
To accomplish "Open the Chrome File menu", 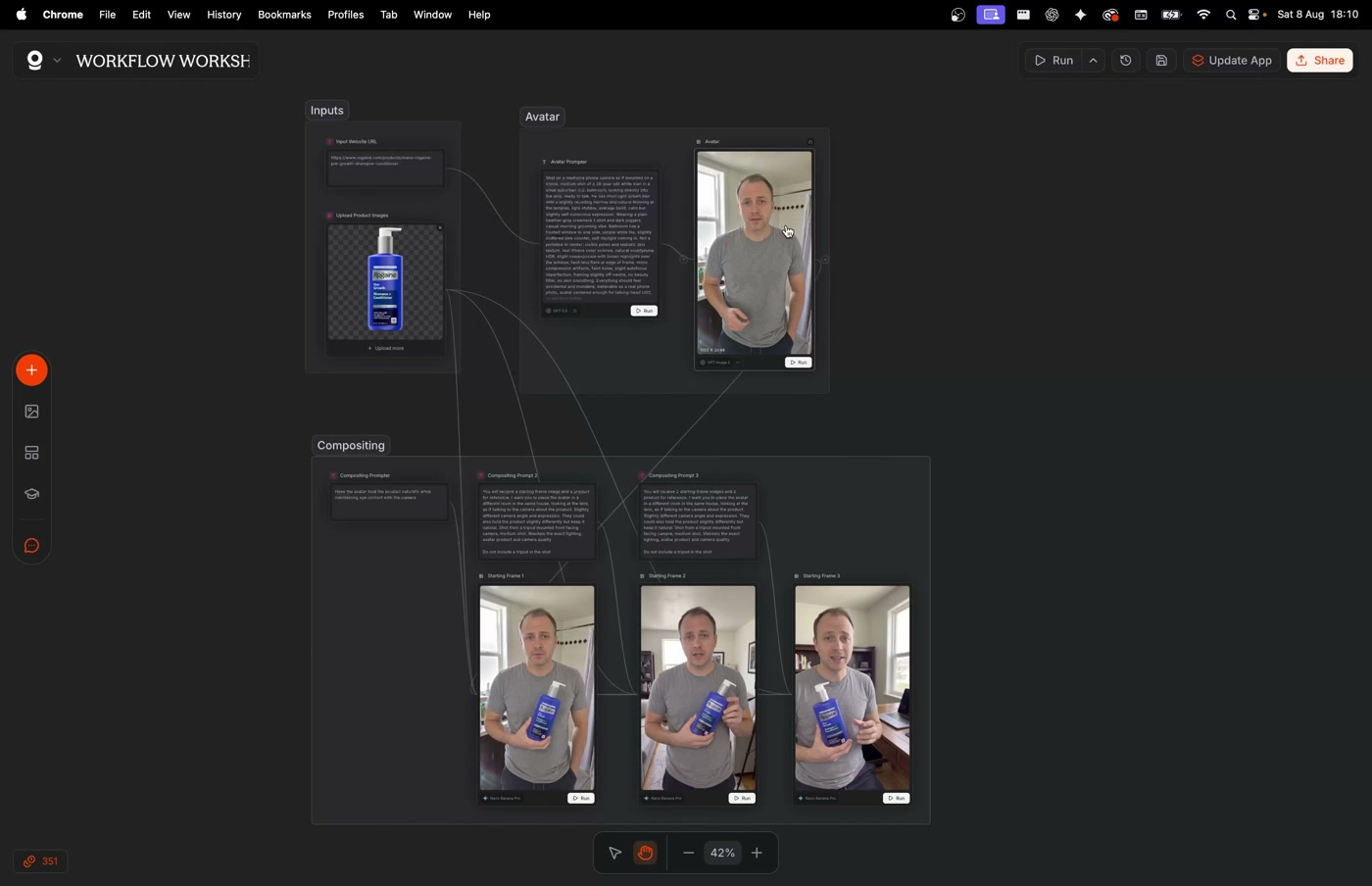I will click(107, 15).
